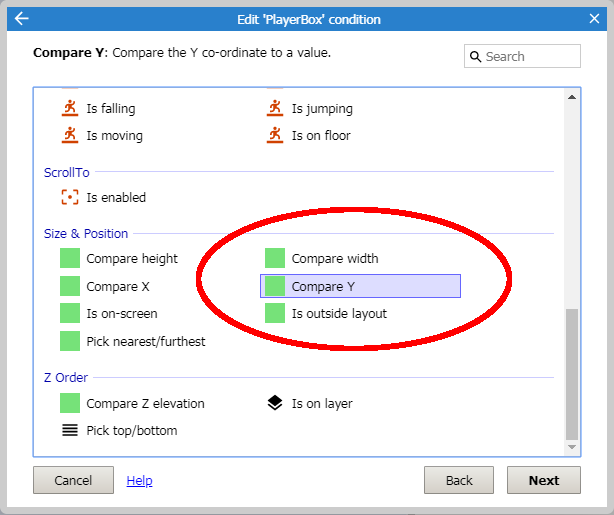614x515 pixels.
Task: Pick the Is moving condition icon
Action: [x=70, y=135]
